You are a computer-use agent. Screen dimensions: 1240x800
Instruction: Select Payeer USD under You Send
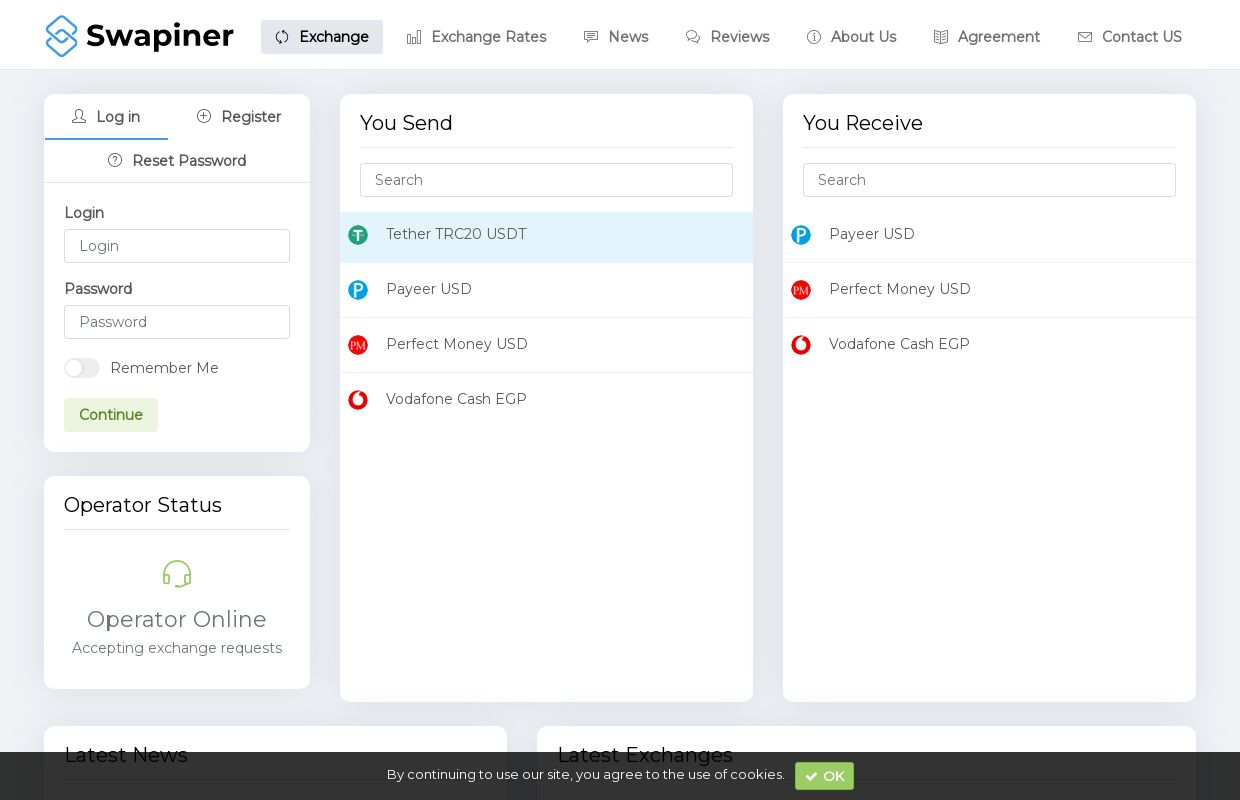(x=546, y=290)
